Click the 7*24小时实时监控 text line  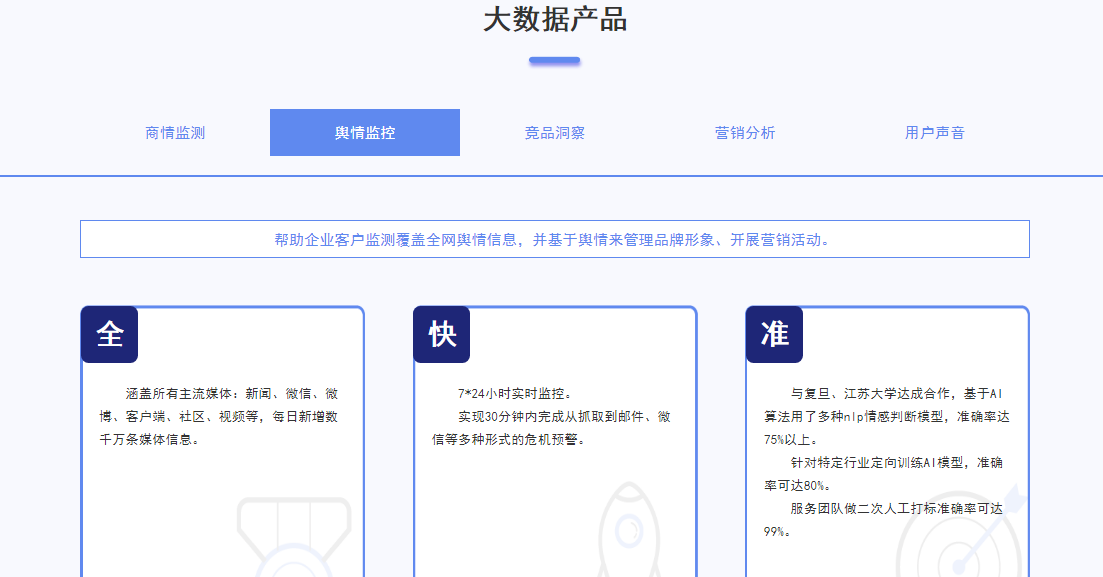coord(515,393)
